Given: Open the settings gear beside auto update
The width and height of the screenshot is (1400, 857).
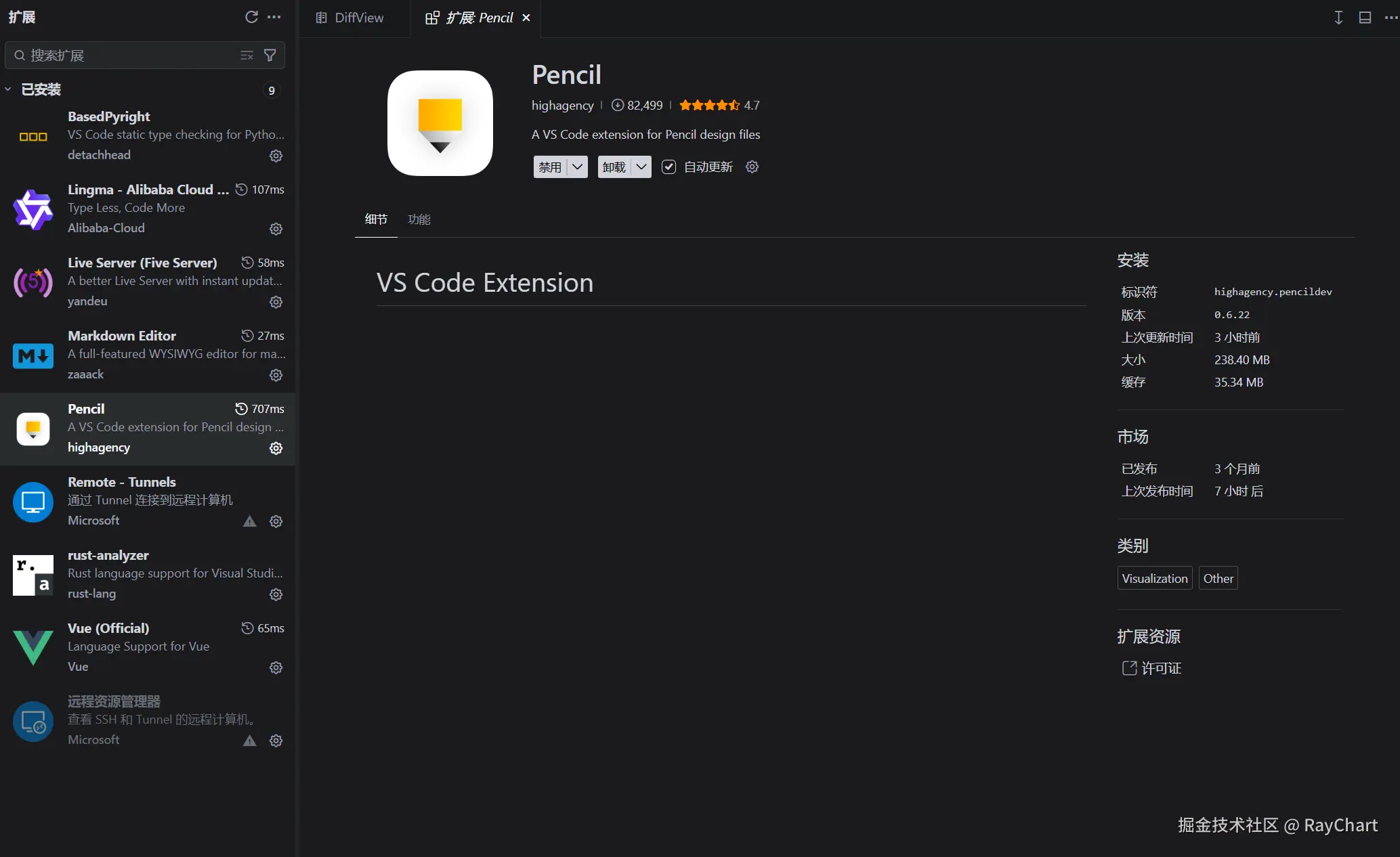Looking at the screenshot, I should coord(752,167).
